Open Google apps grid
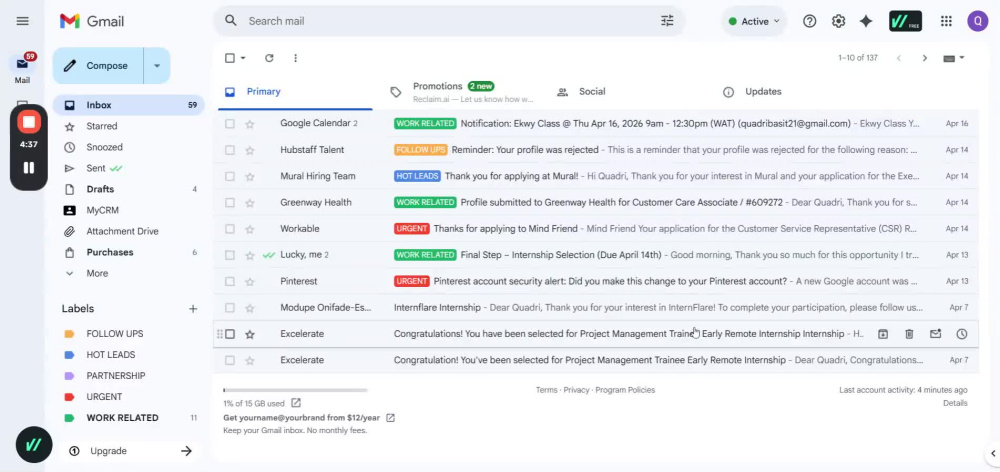 [946, 21]
